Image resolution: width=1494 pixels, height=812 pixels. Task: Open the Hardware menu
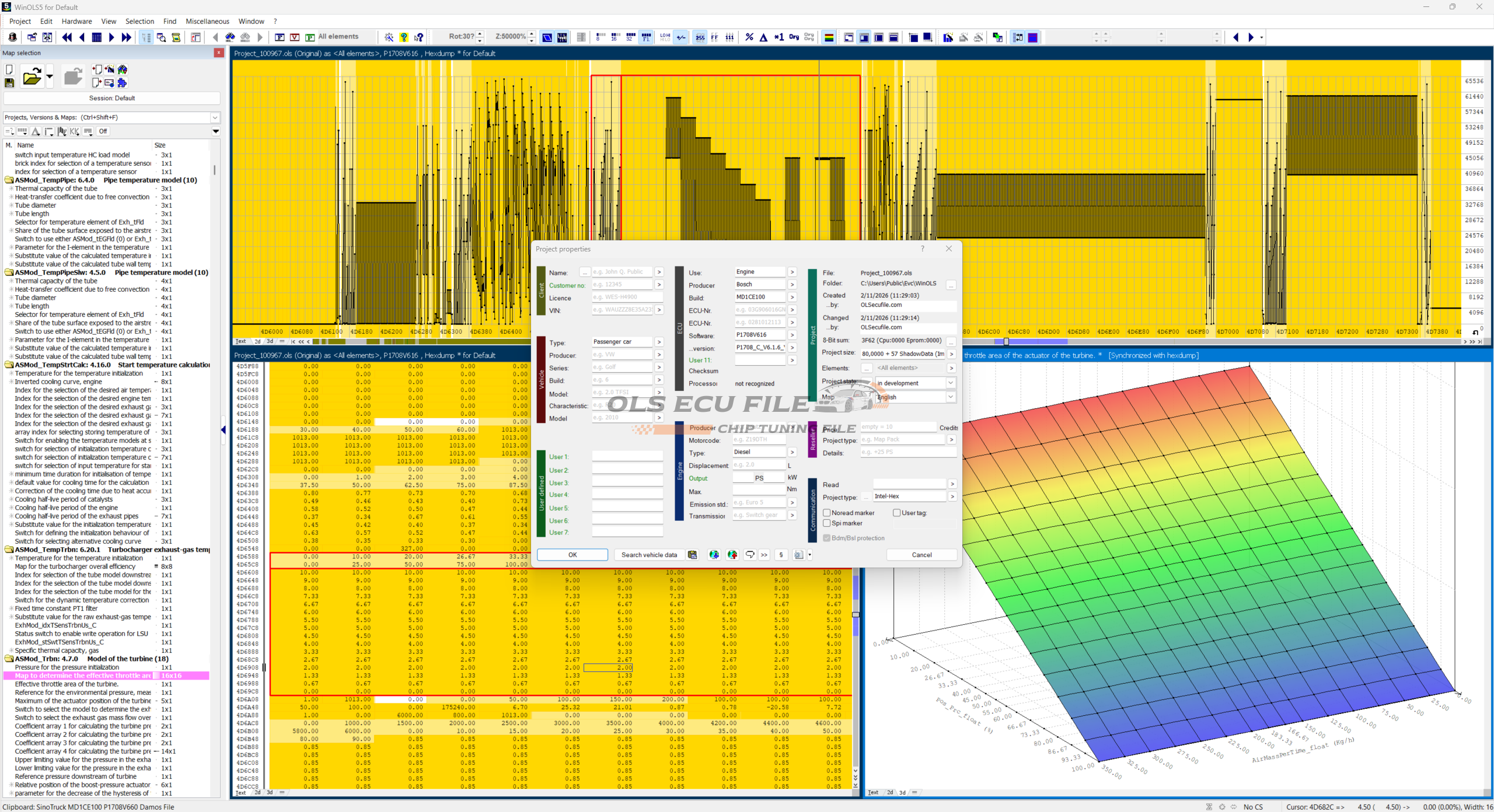(x=76, y=21)
